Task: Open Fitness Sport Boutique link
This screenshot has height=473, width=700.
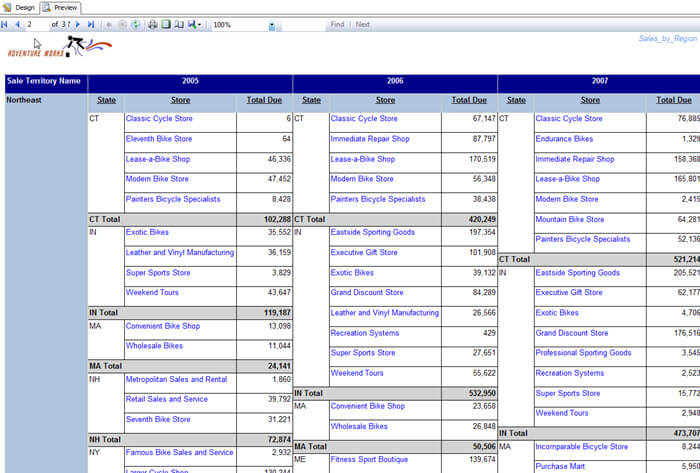Action: [x=369, y=459]
